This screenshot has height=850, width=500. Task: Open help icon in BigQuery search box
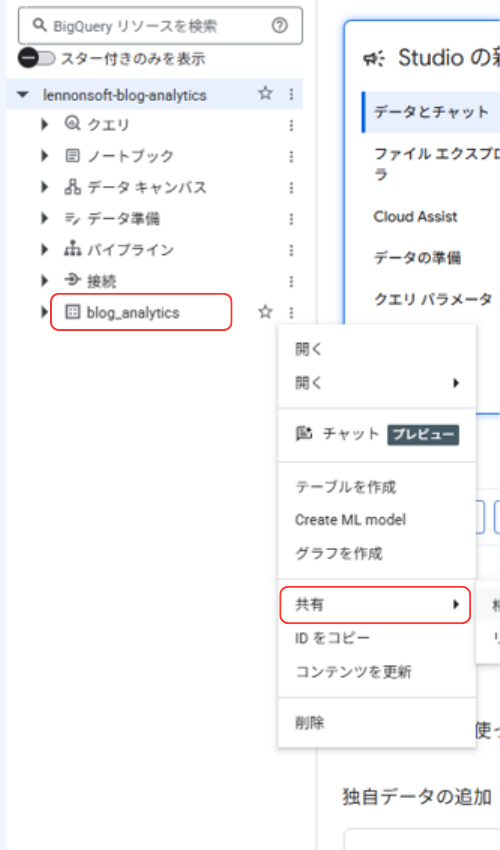(x=280, y=25)
